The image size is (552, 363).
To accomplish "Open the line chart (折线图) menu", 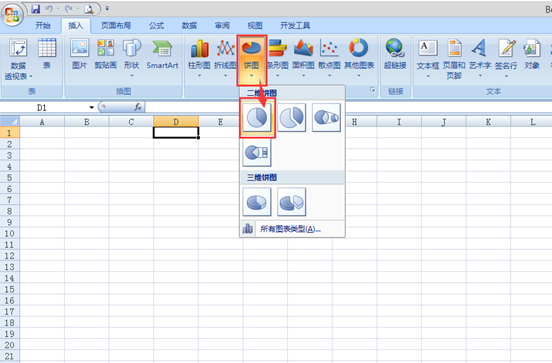I will click(x=225, y=58).
